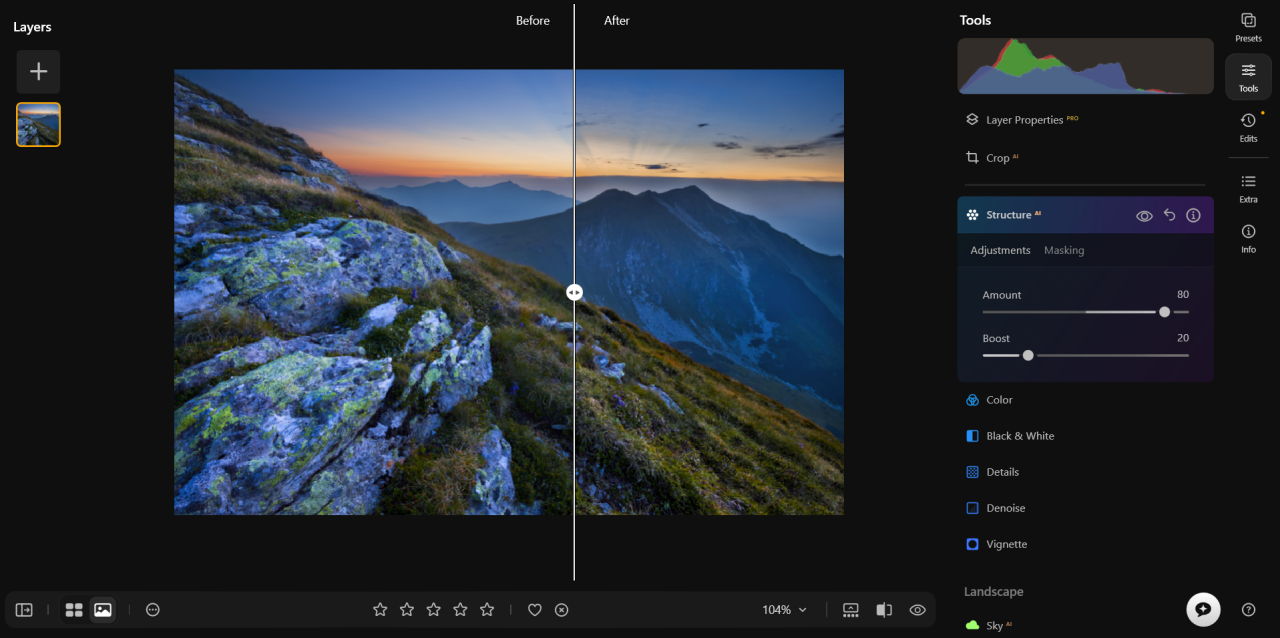
Task: Open the Presets panel
Action: coord(1248,27)
